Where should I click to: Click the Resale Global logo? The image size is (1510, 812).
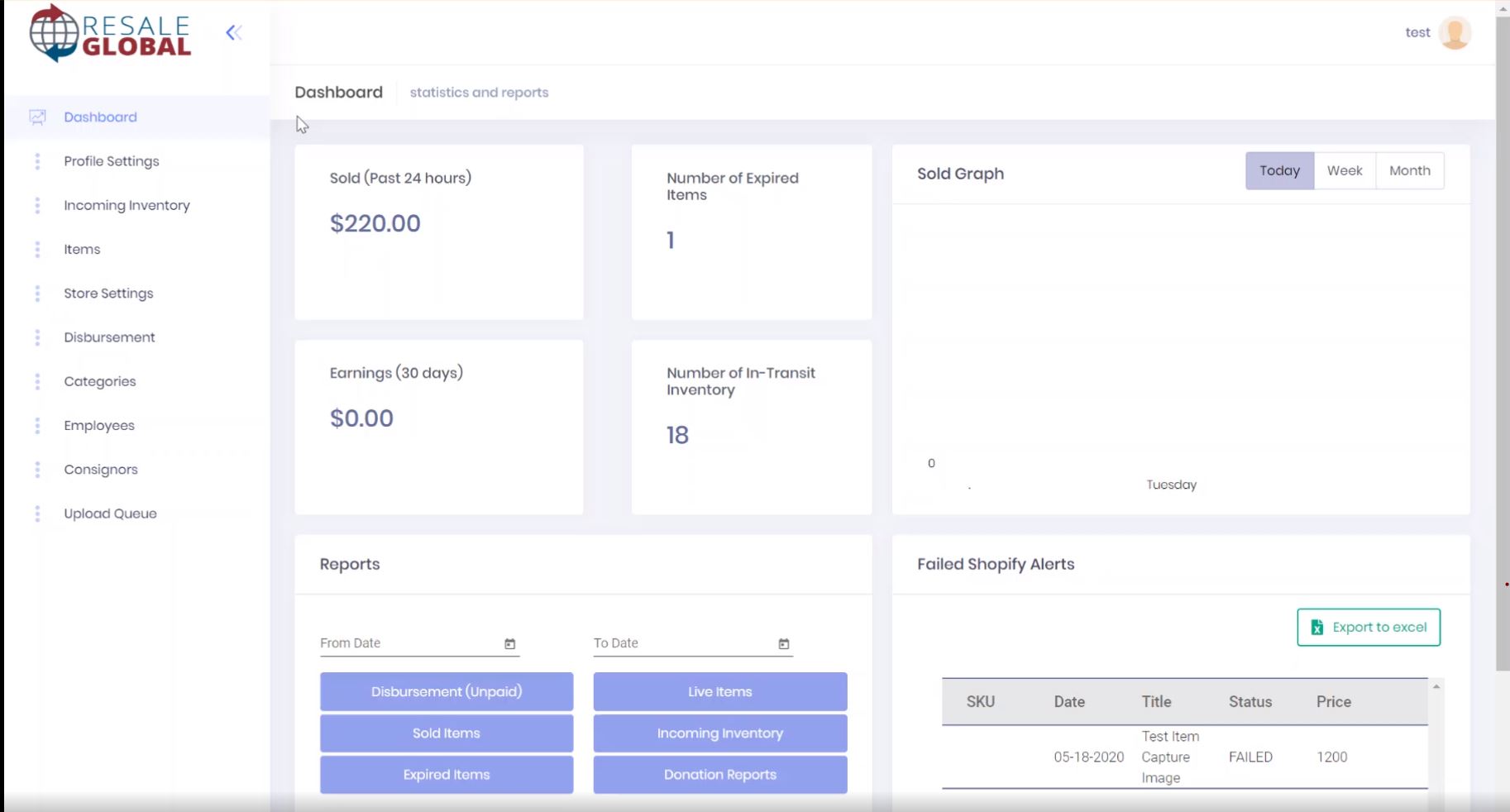pyautogui.click(x=111, y=34)
